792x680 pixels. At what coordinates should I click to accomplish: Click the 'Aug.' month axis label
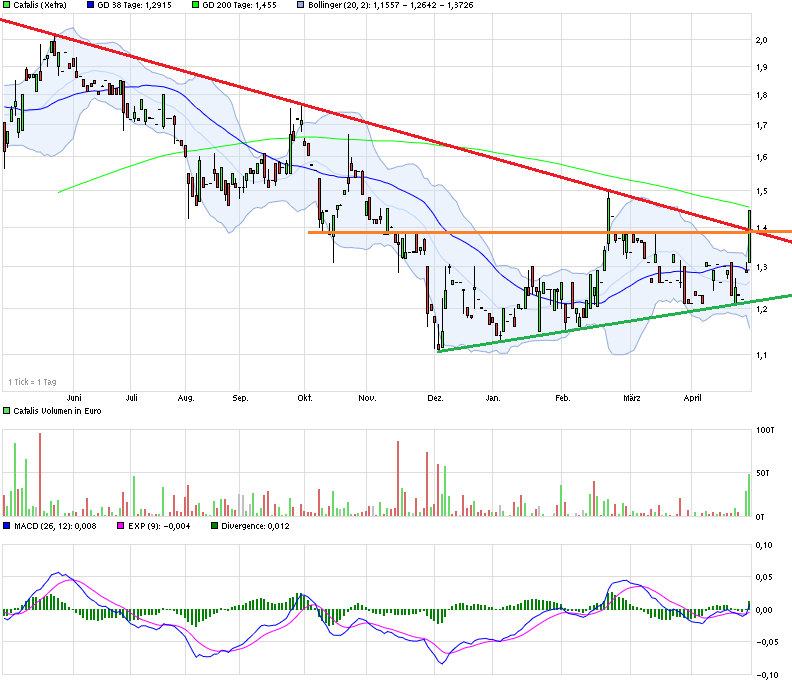pos(186,398)
